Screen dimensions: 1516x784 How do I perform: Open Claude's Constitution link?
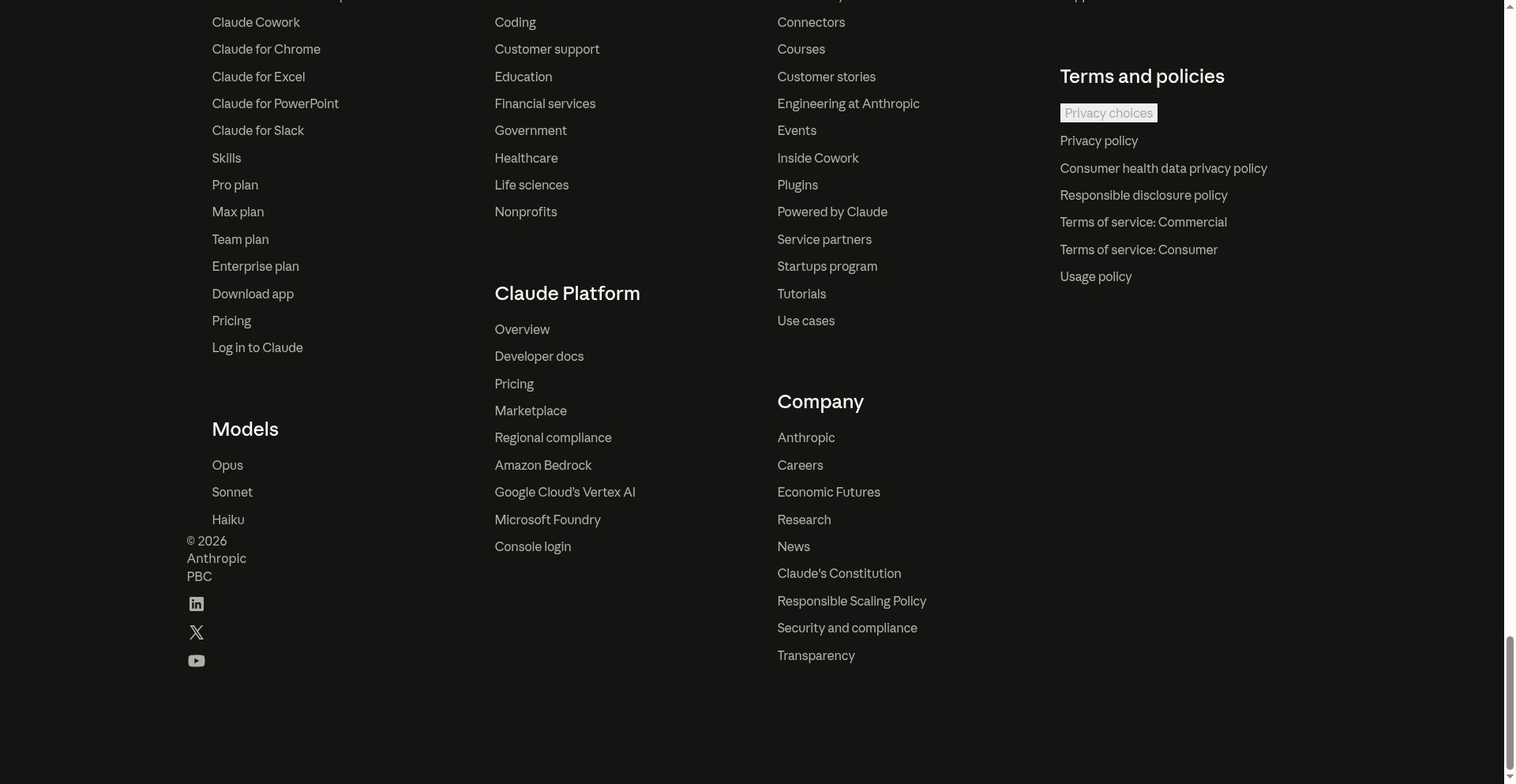point(839,573)
